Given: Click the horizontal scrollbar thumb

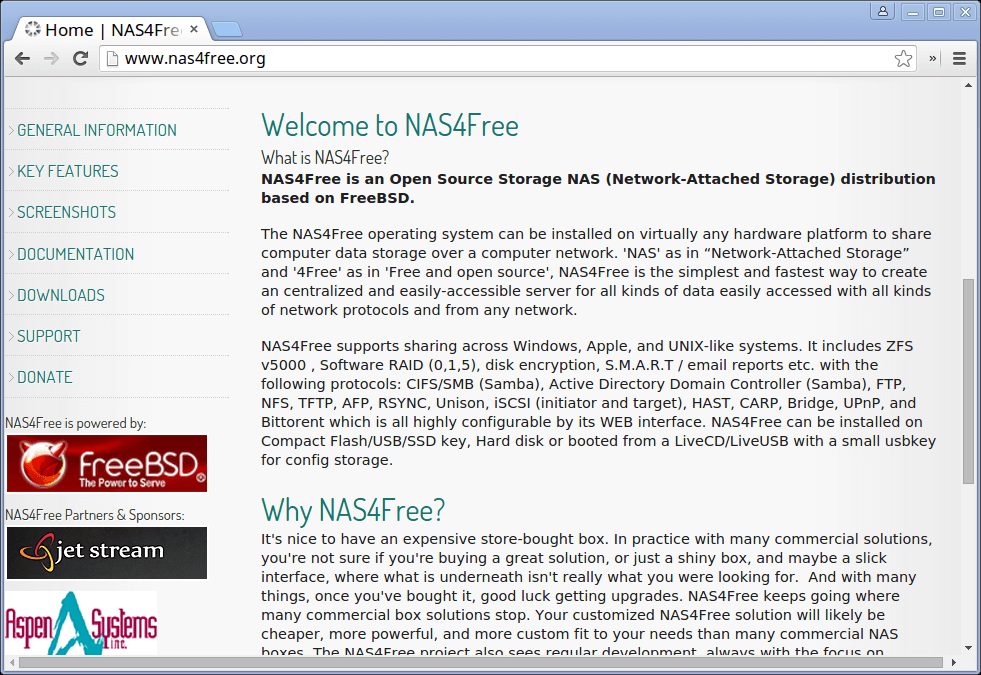Looking at the screenshot, I should (481, 662).
